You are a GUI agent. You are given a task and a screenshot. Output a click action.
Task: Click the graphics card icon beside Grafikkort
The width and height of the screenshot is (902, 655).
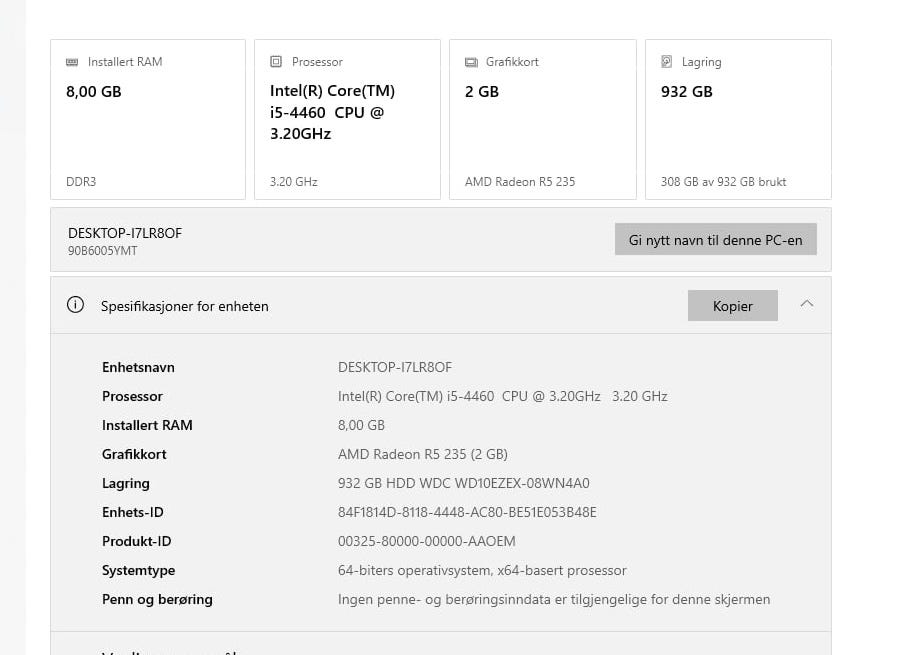click(x=471, y=62)
